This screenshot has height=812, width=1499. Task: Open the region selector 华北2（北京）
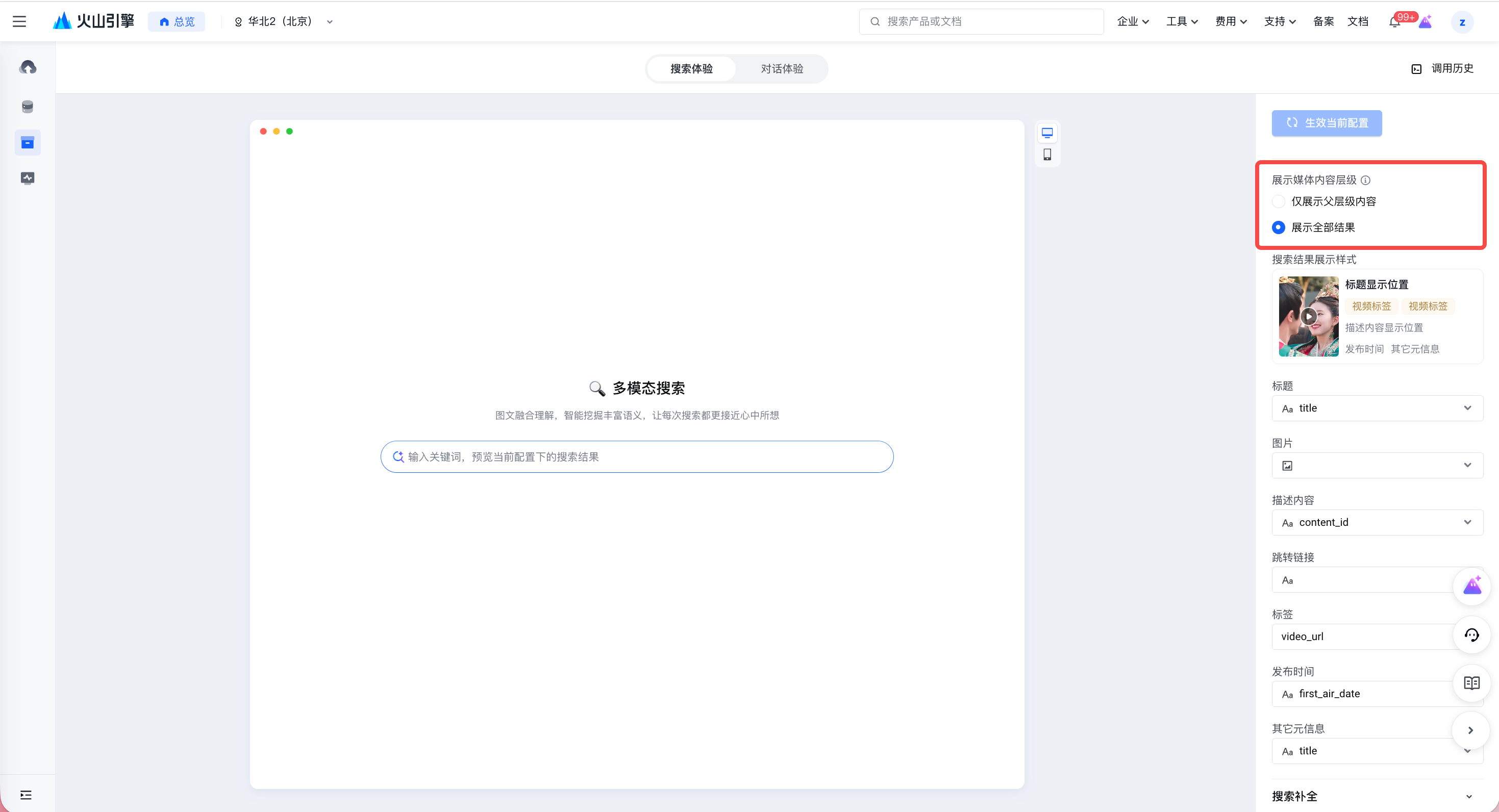coord(283,21)
